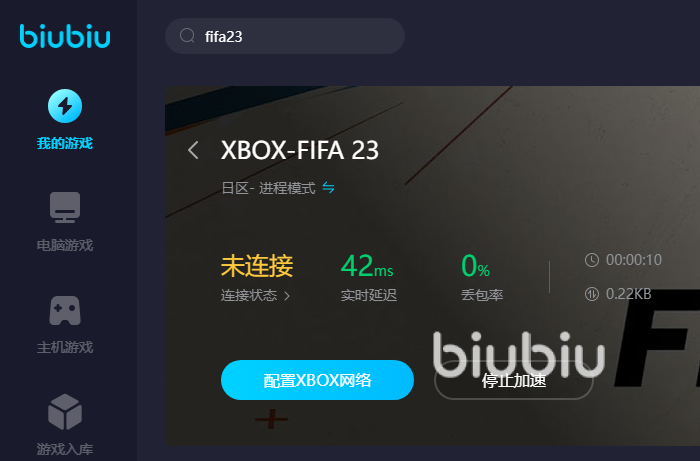This screenshot has width=700, height=461.
Task: Switch region mode via blue arrows icon
Action: (x=329, y=188)
